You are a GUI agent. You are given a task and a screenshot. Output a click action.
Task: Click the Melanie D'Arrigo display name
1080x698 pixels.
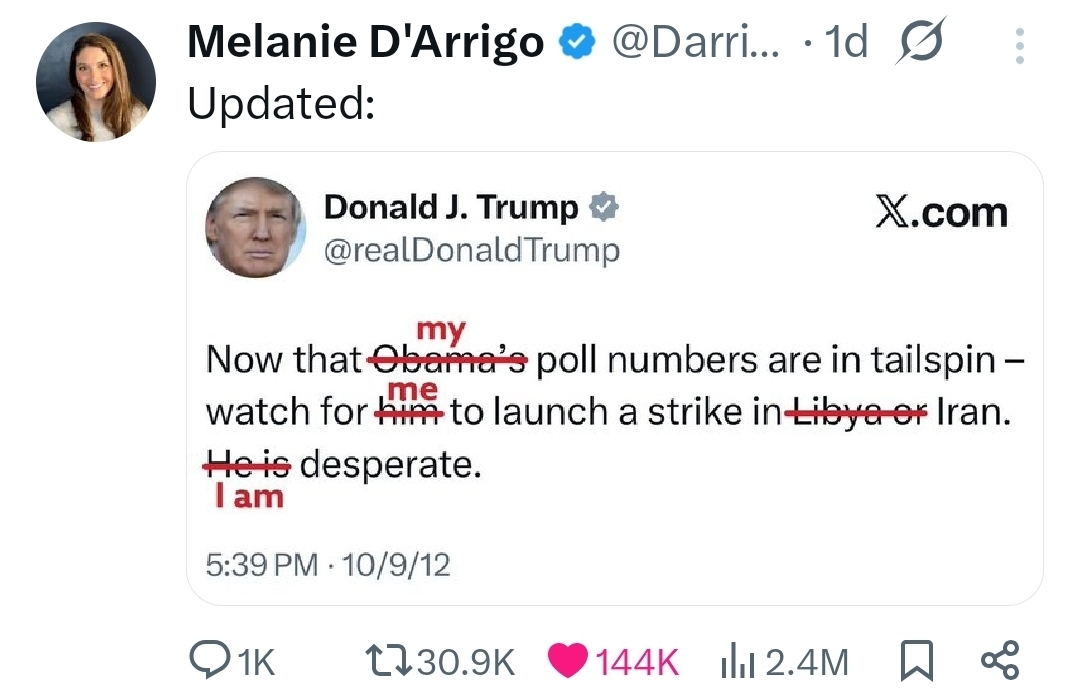365,42
